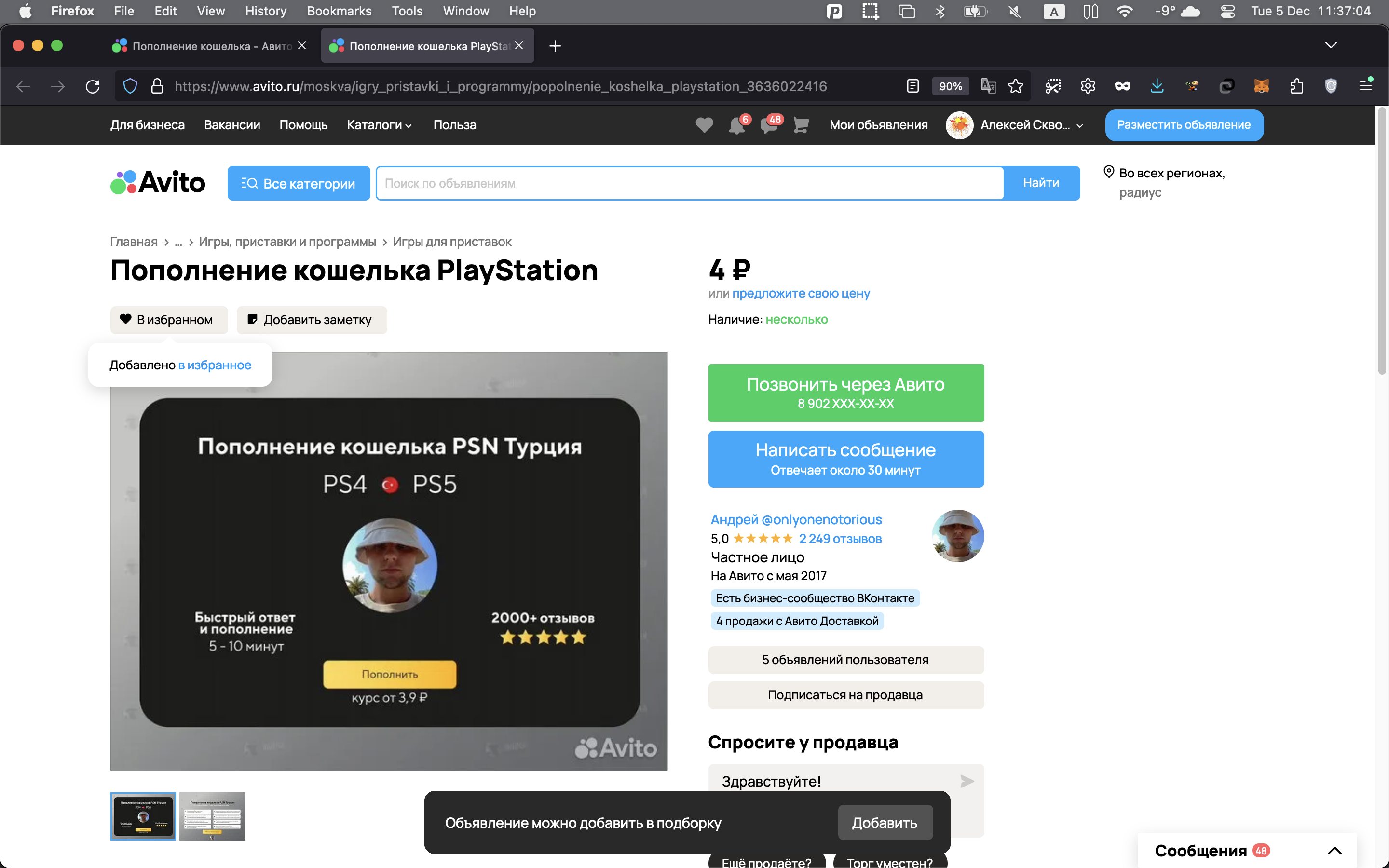Bookmark page with star icon
Viewport: 1389px width, 868px height.
pos(1015,87)
